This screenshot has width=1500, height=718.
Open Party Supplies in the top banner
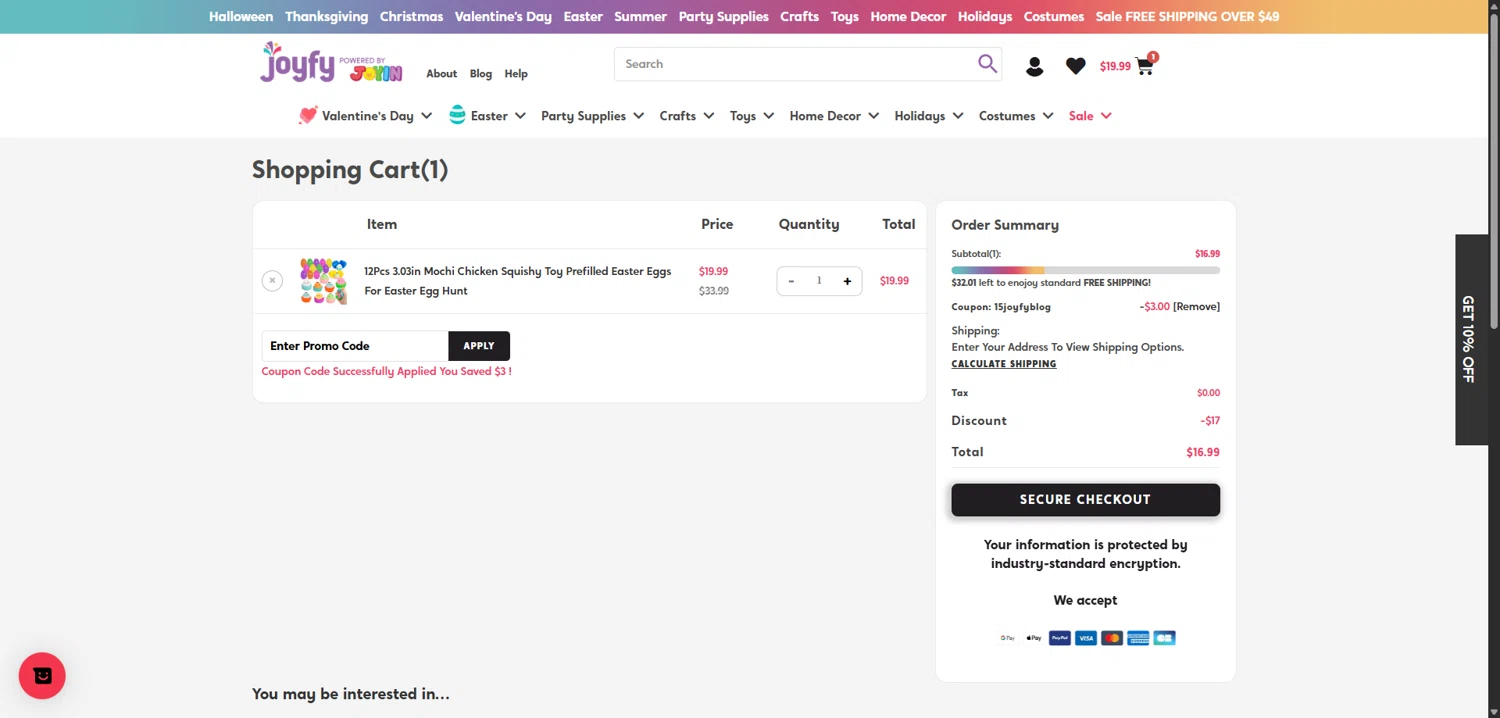coord(723,17)
